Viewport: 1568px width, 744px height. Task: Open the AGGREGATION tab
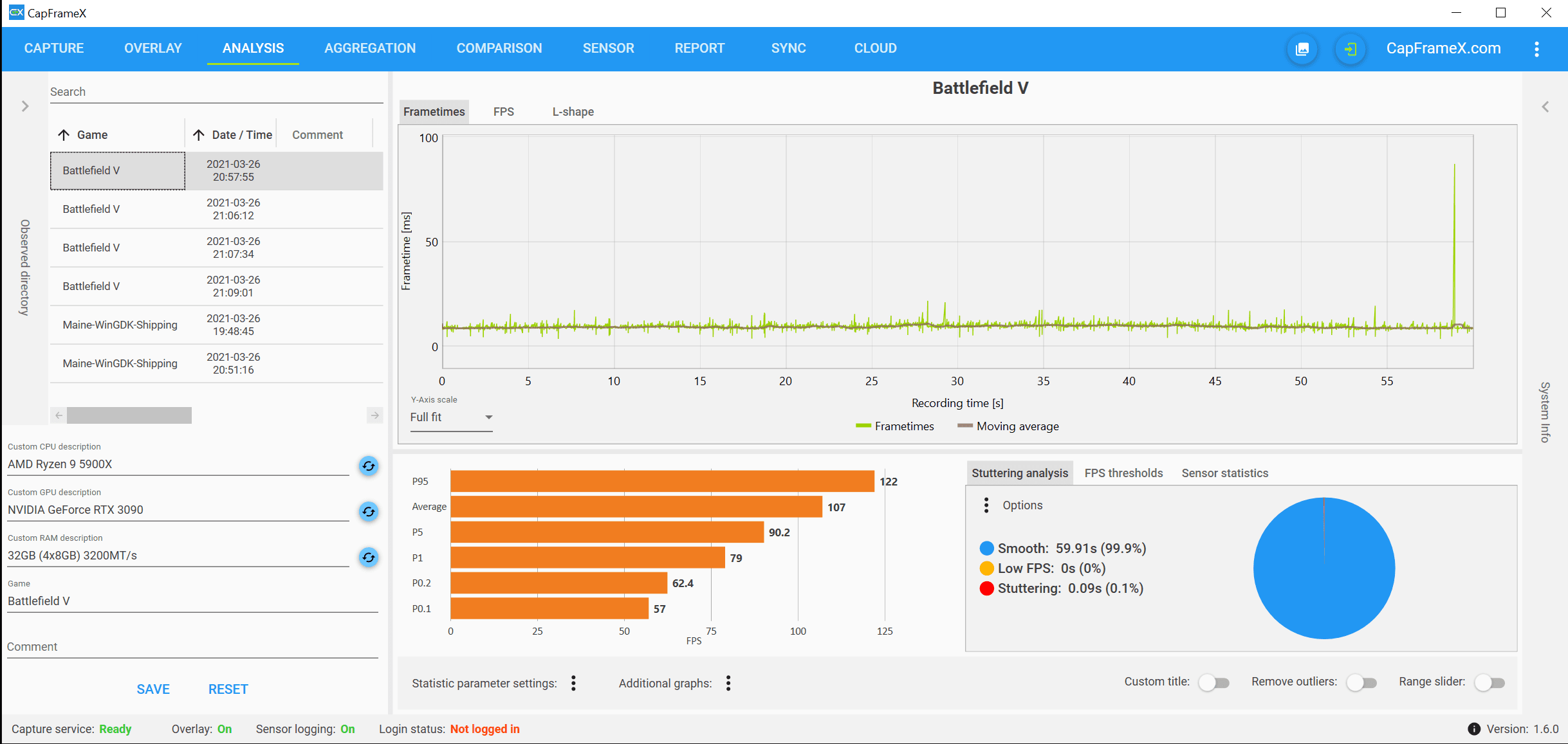coord(370,48)
